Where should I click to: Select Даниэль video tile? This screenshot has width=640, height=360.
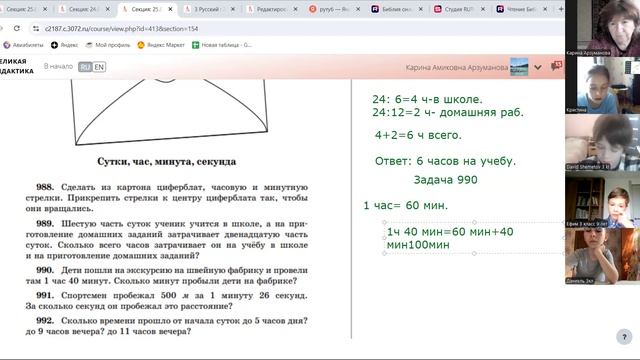tap(602, 256)
